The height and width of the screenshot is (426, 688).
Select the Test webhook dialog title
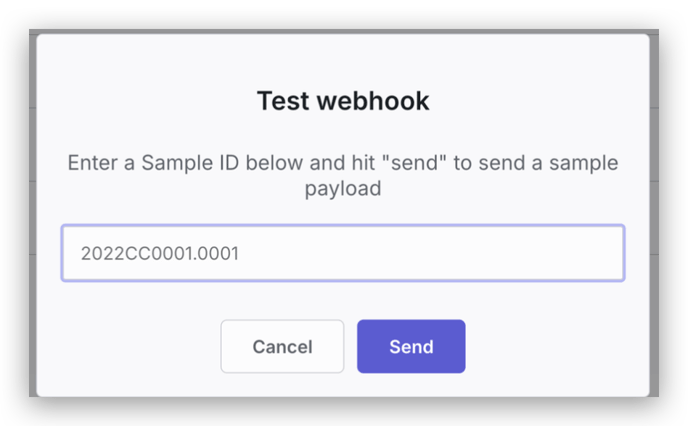point(343,100)
